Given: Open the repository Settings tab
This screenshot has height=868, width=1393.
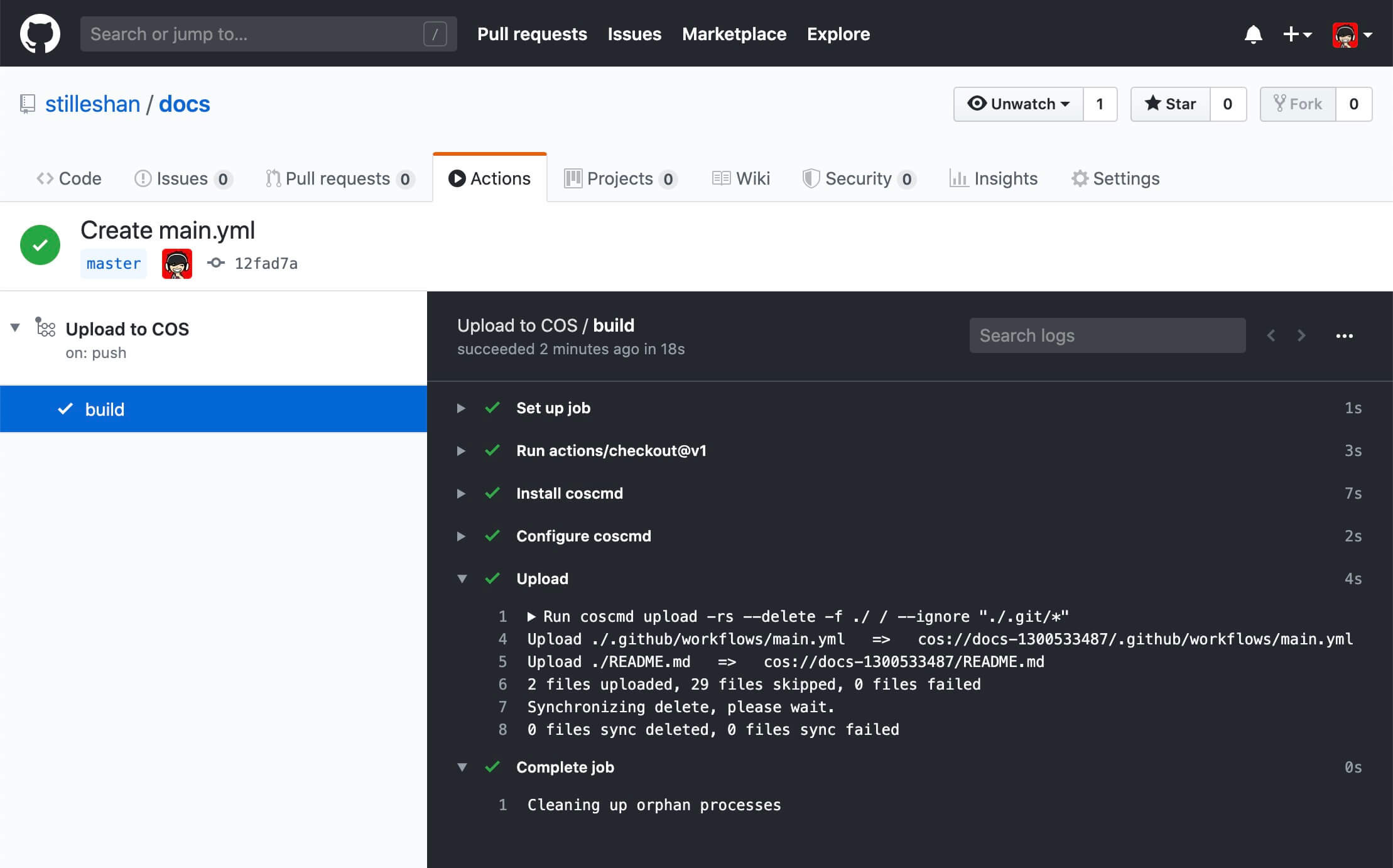Looking at the screenshot, I should point(1115,178).
